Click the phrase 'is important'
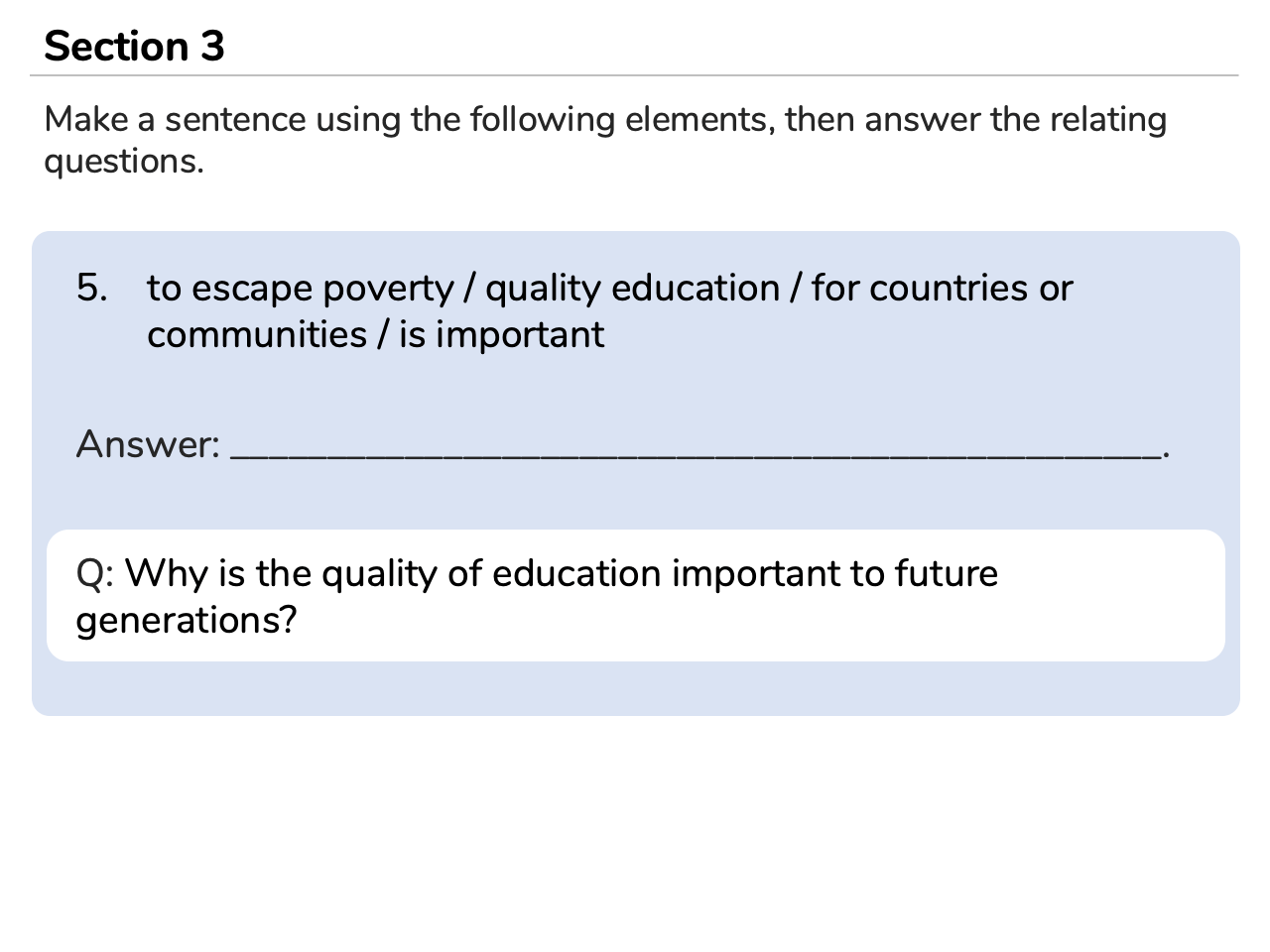Viewport: 1270px width, 952px height. 501,335
